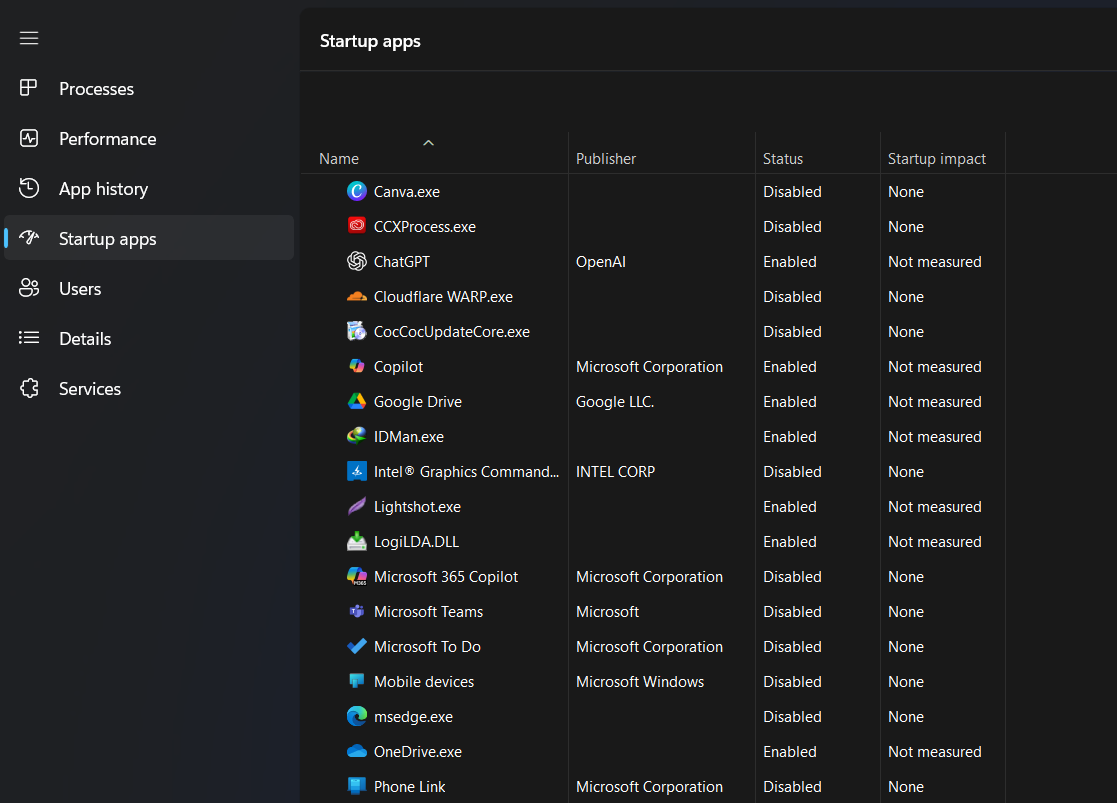
Task: Click the Performance graph icon
Action: 28,138
